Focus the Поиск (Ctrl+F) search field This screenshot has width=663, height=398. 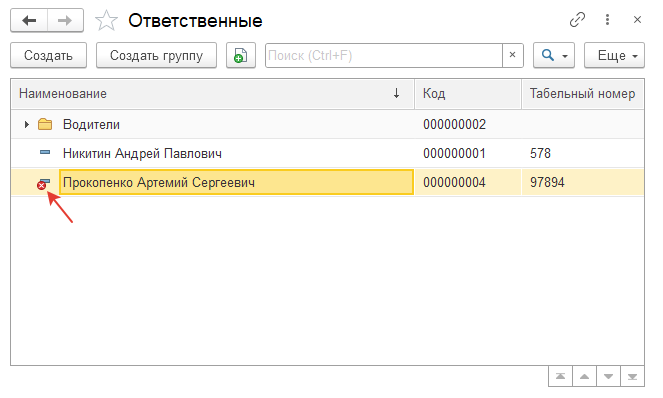click(x=384, y=55)
